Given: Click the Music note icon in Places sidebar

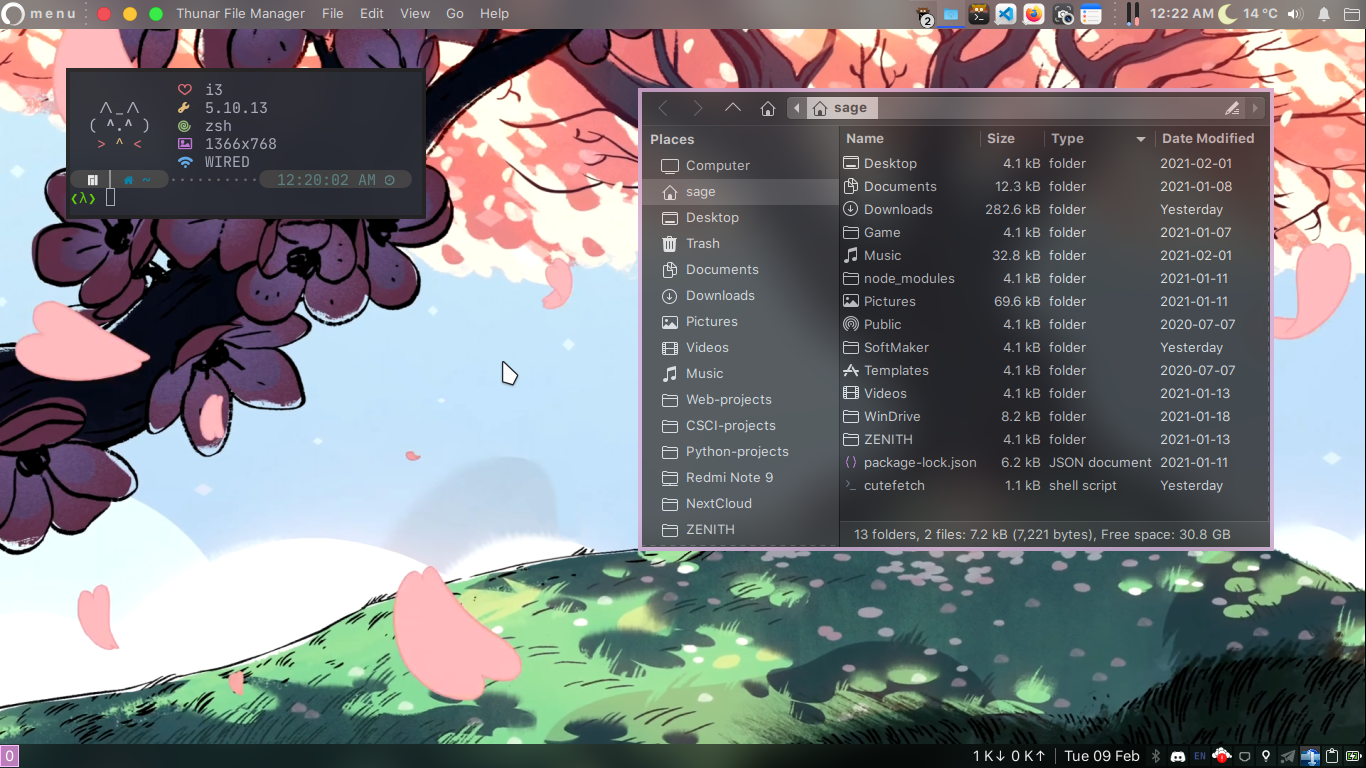Looking at the screenshot, I should tap(670, 373).
